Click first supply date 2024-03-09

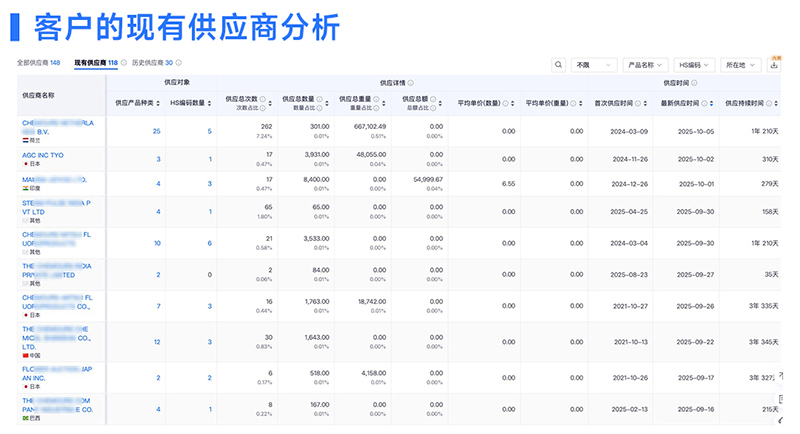click(x=629, y=131)
